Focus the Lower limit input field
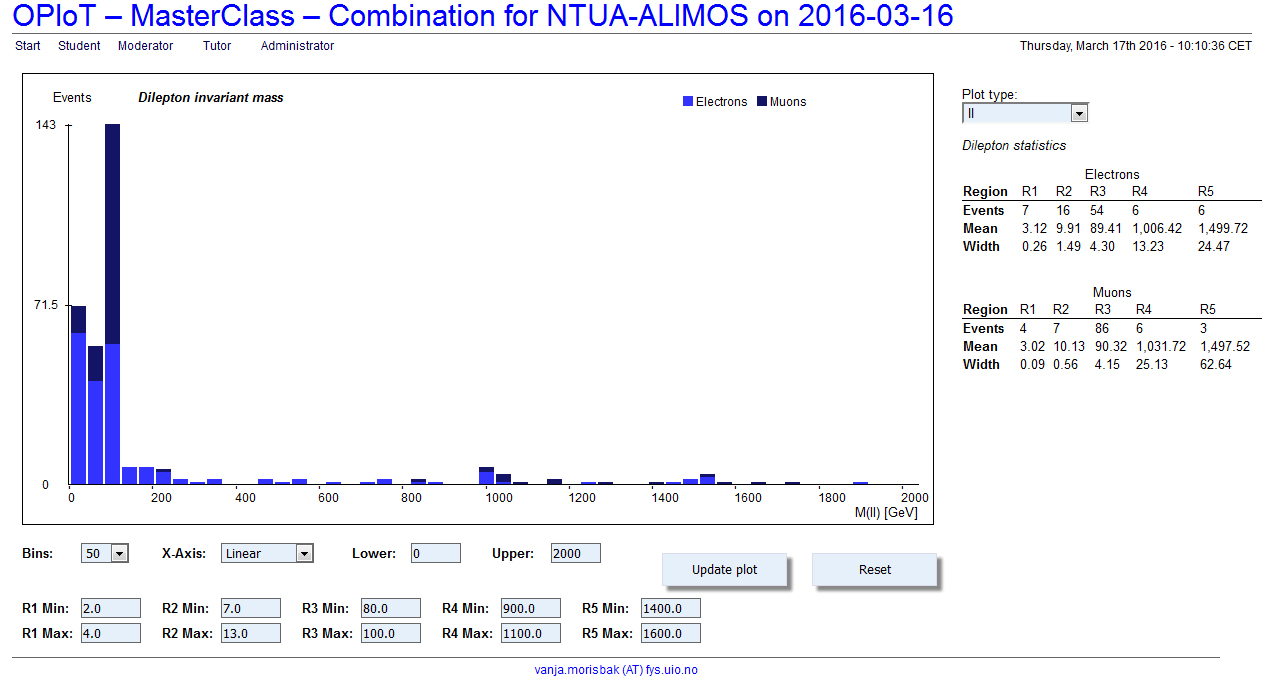1267x684 pixels. point(436,553)
